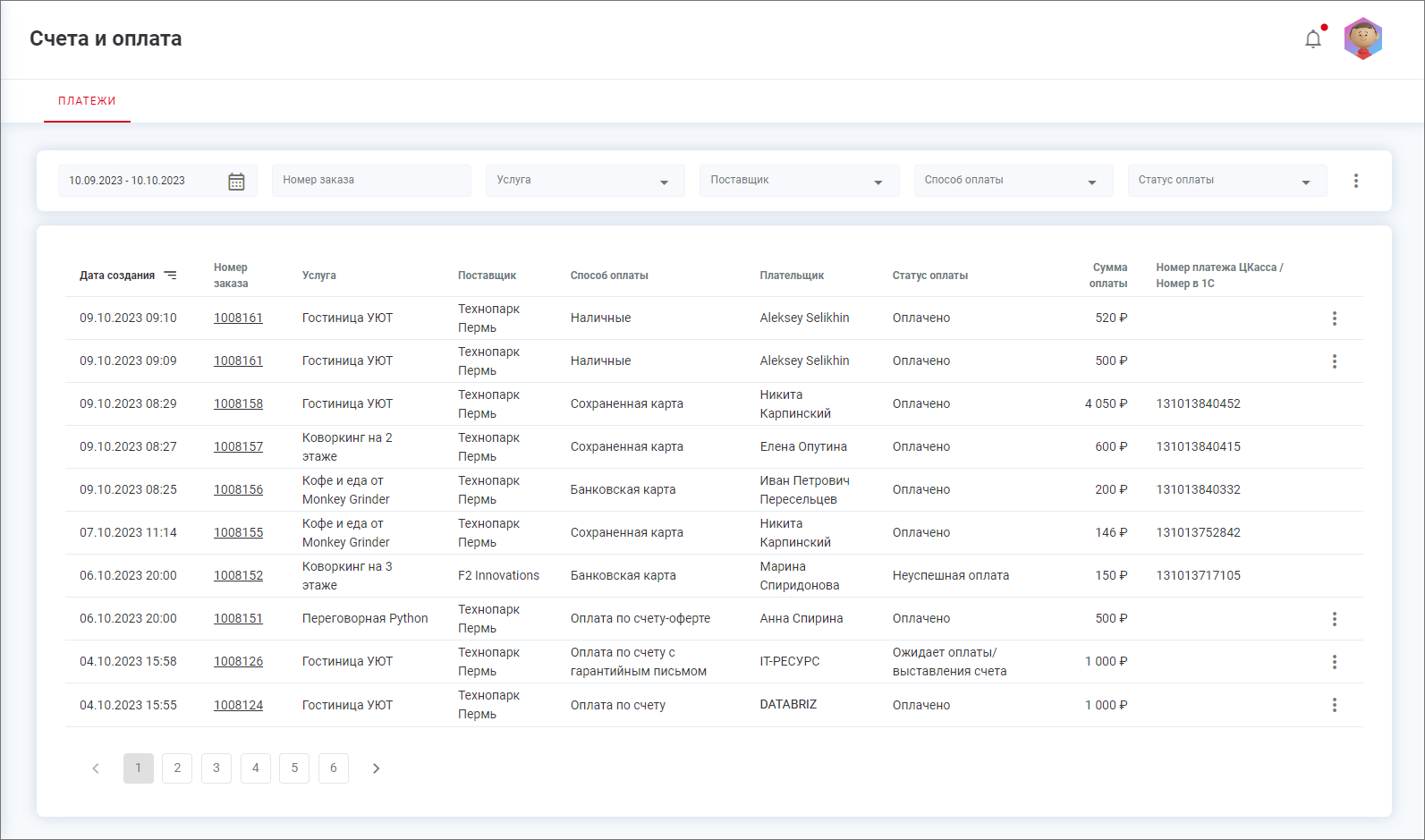Go to next page arrow
Screen dimensions: 1425x840
(376, 768)
